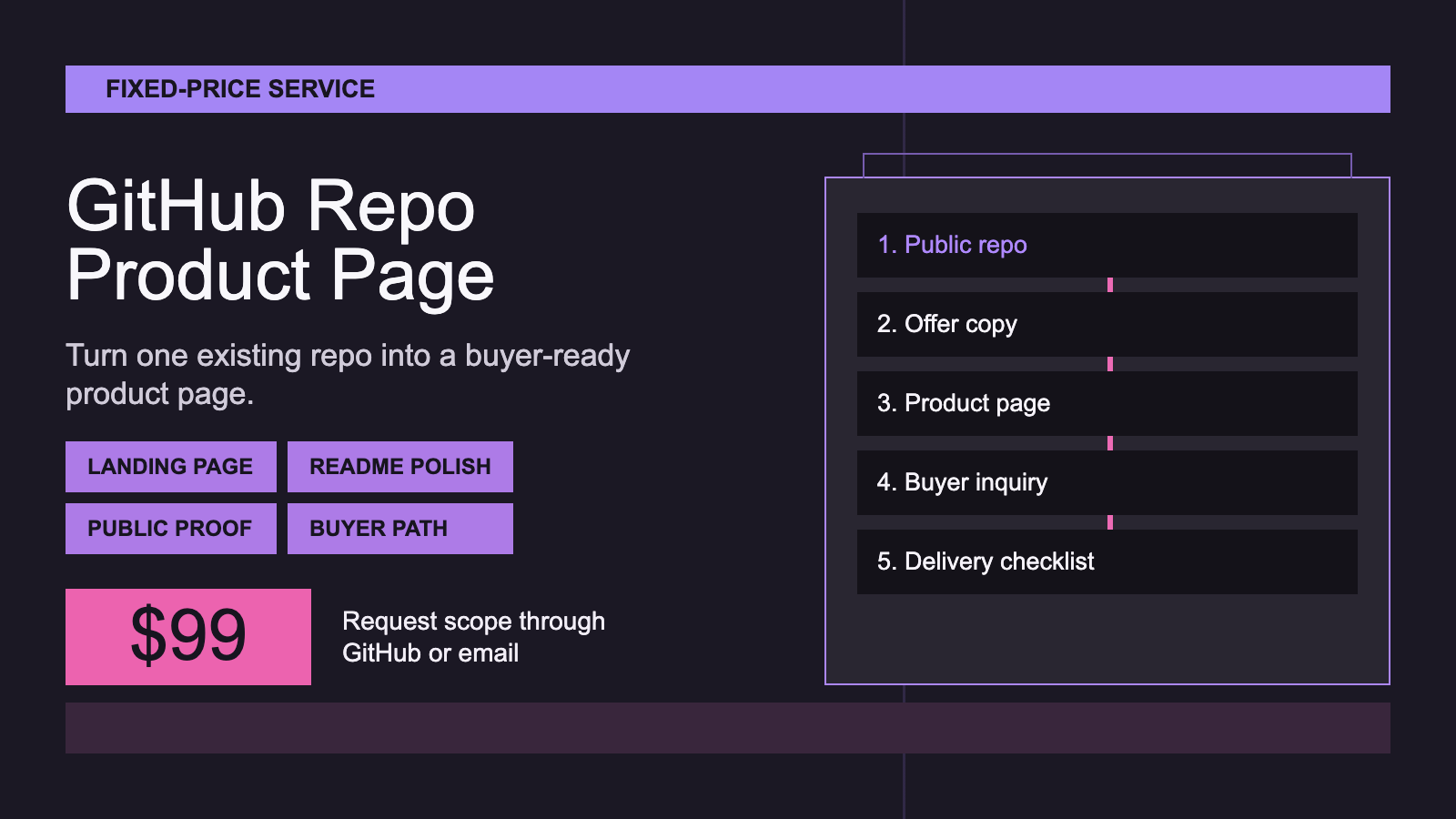Select step '1. Public repo'

click(x=1107, y=245)
